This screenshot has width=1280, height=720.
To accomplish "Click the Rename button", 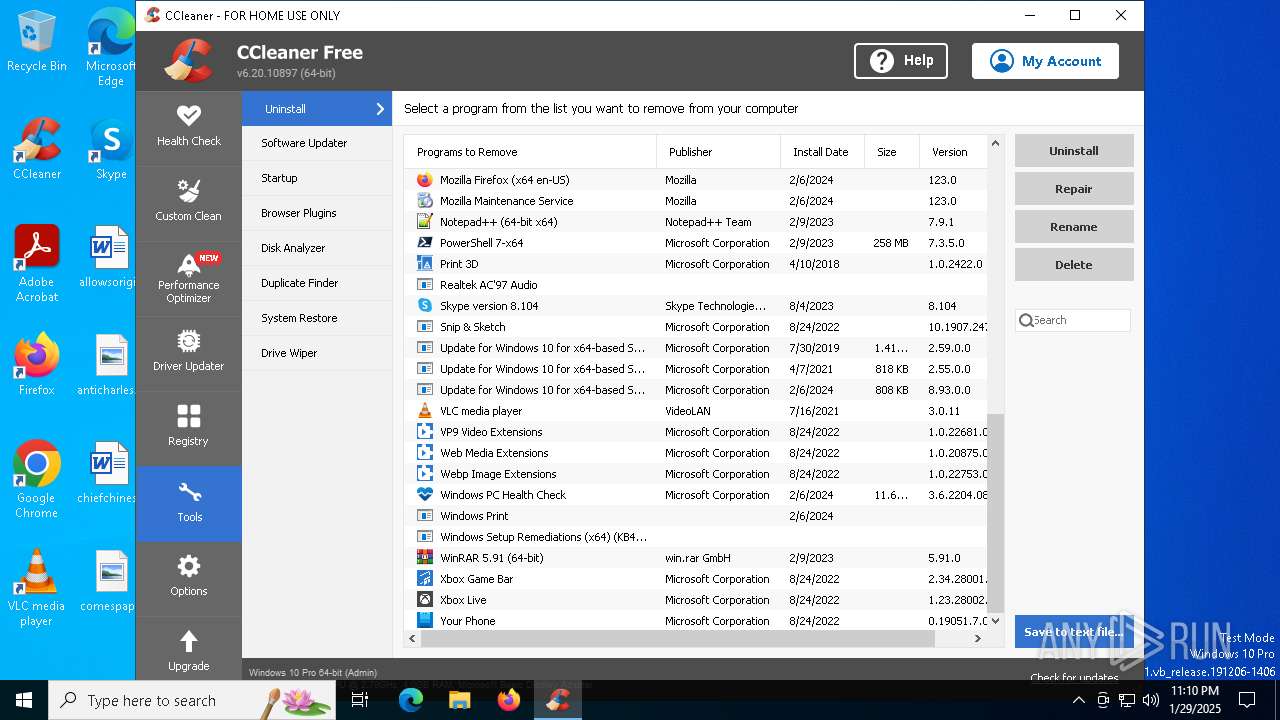I will (1074, 227).
